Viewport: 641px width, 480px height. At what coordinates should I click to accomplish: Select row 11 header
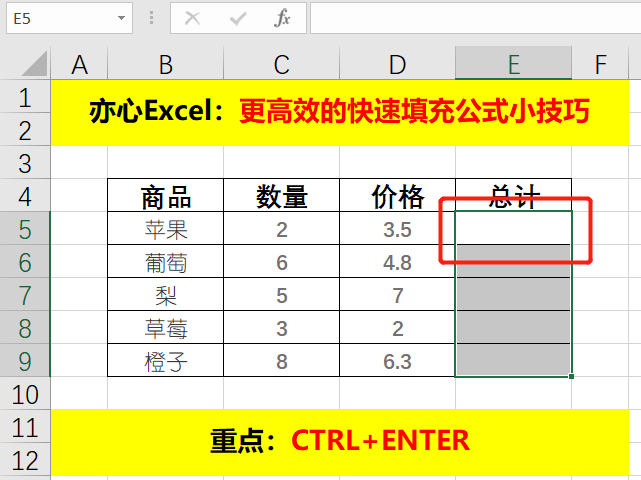(25, 426)
